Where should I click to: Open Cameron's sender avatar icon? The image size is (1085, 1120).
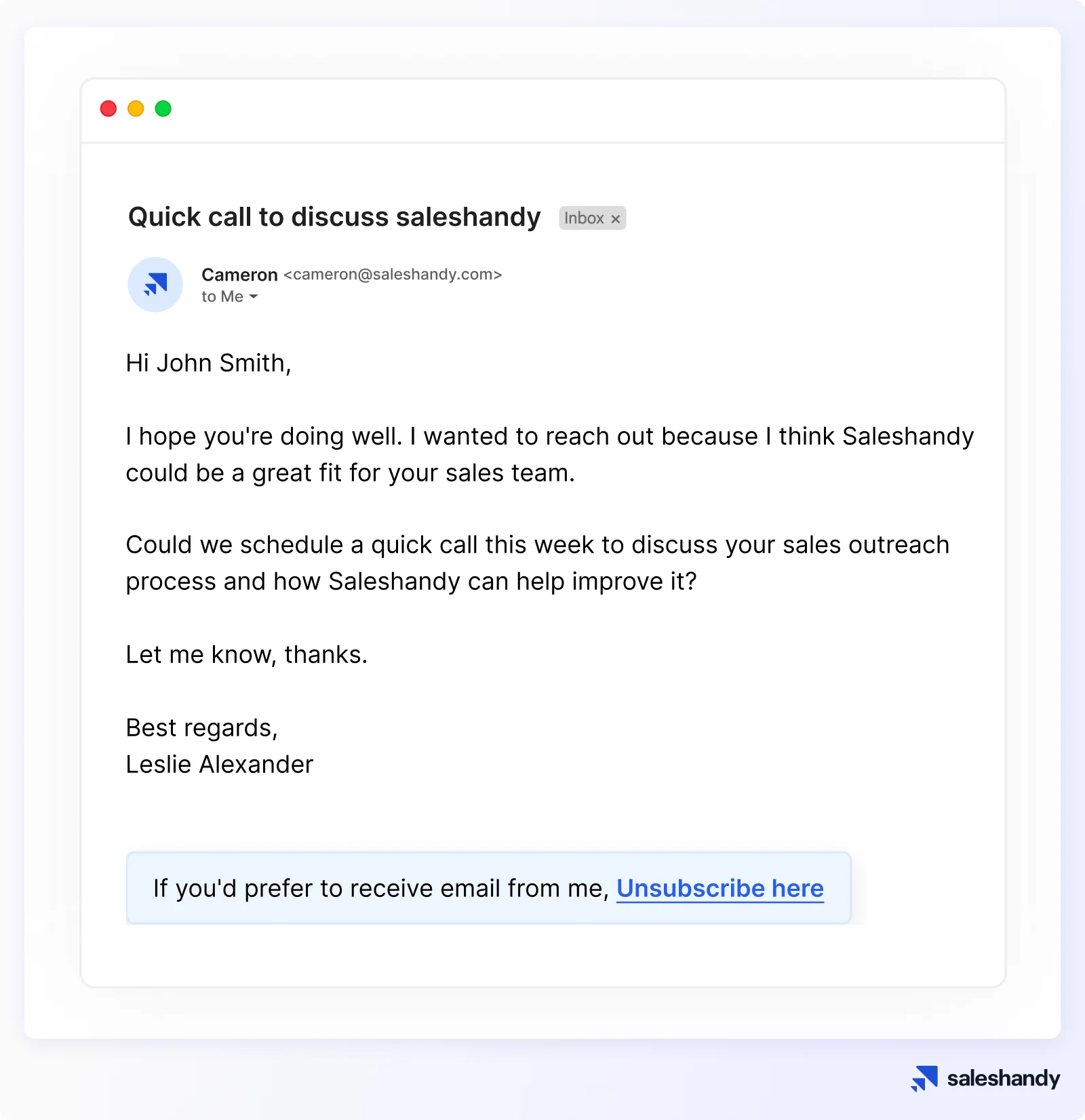point(155,285)
